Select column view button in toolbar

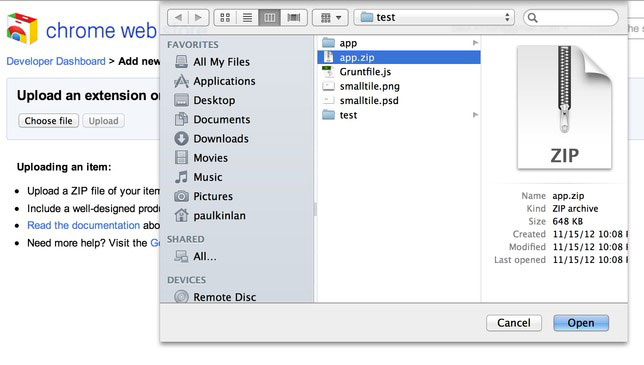pos(269,18)
